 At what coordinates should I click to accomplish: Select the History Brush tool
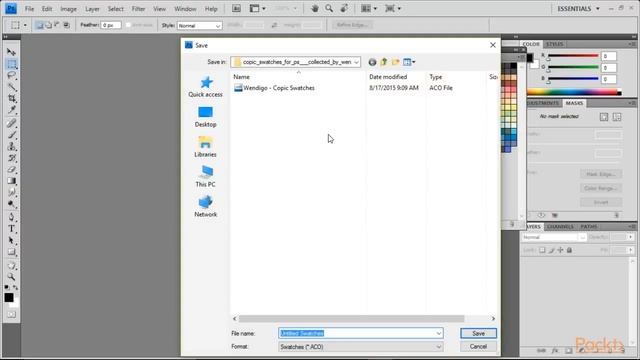coord(11,158)
